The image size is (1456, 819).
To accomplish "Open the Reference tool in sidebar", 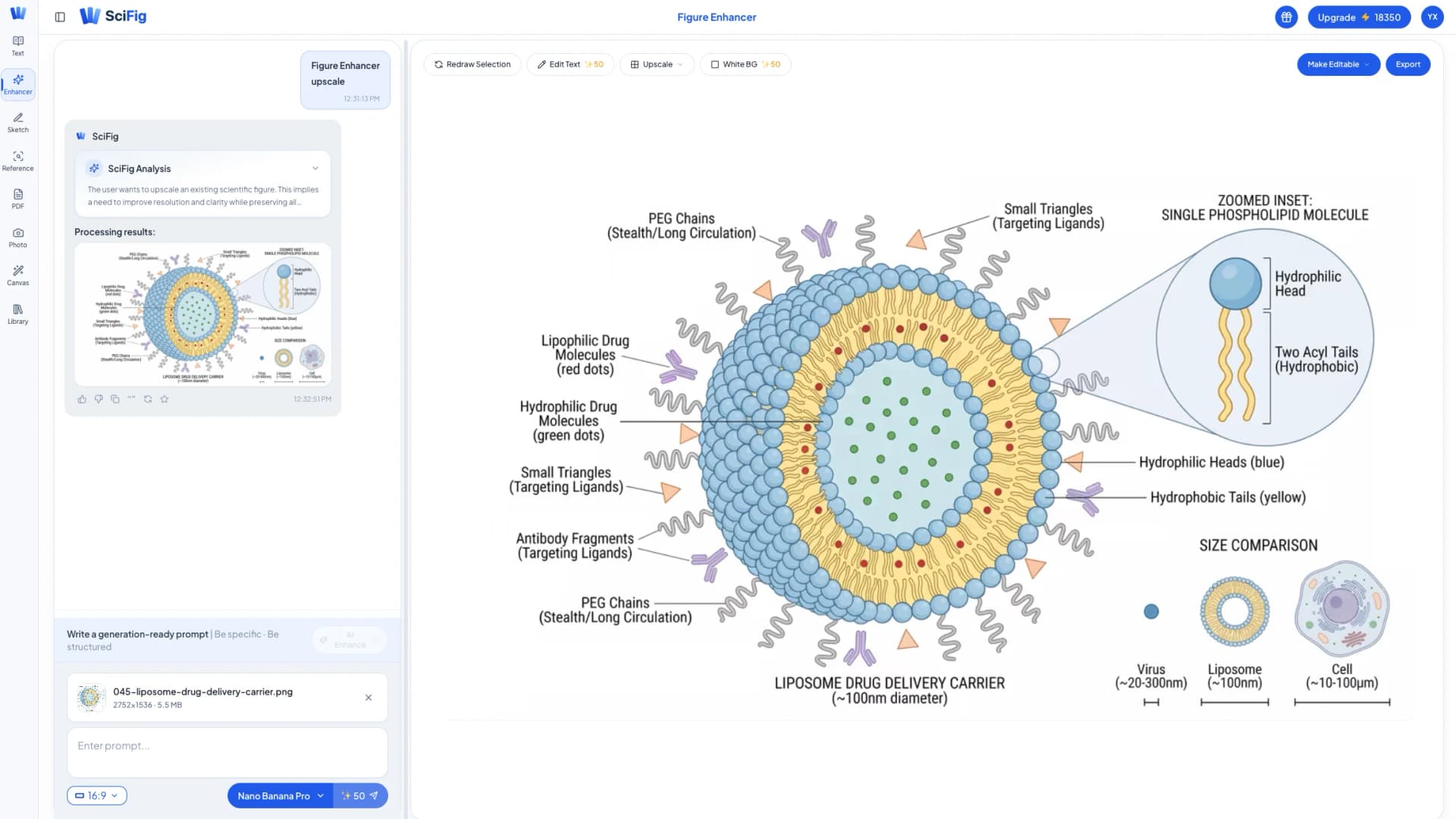I will 17,161.
